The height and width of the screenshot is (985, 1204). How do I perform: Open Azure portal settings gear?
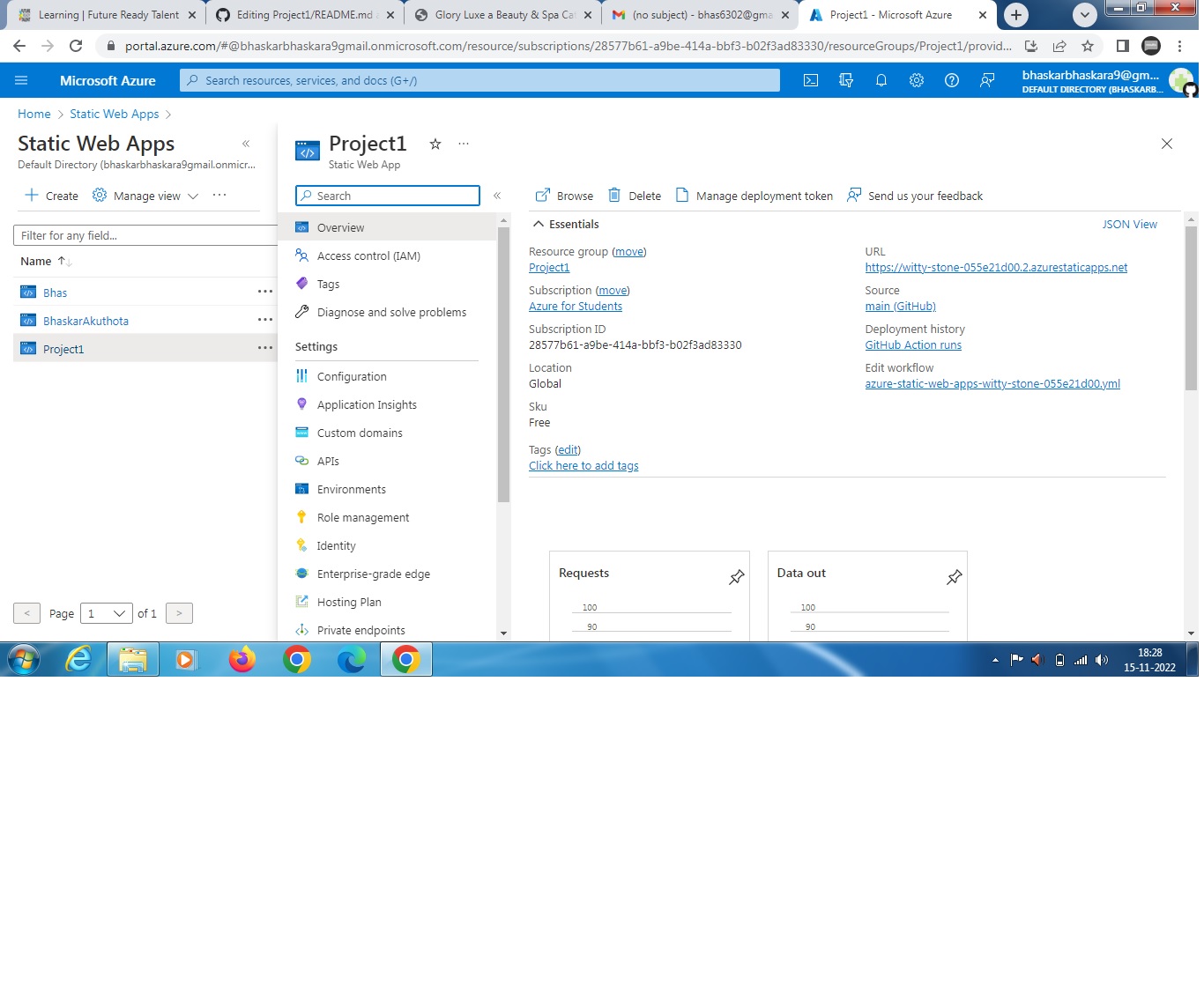tap(917, 80)
